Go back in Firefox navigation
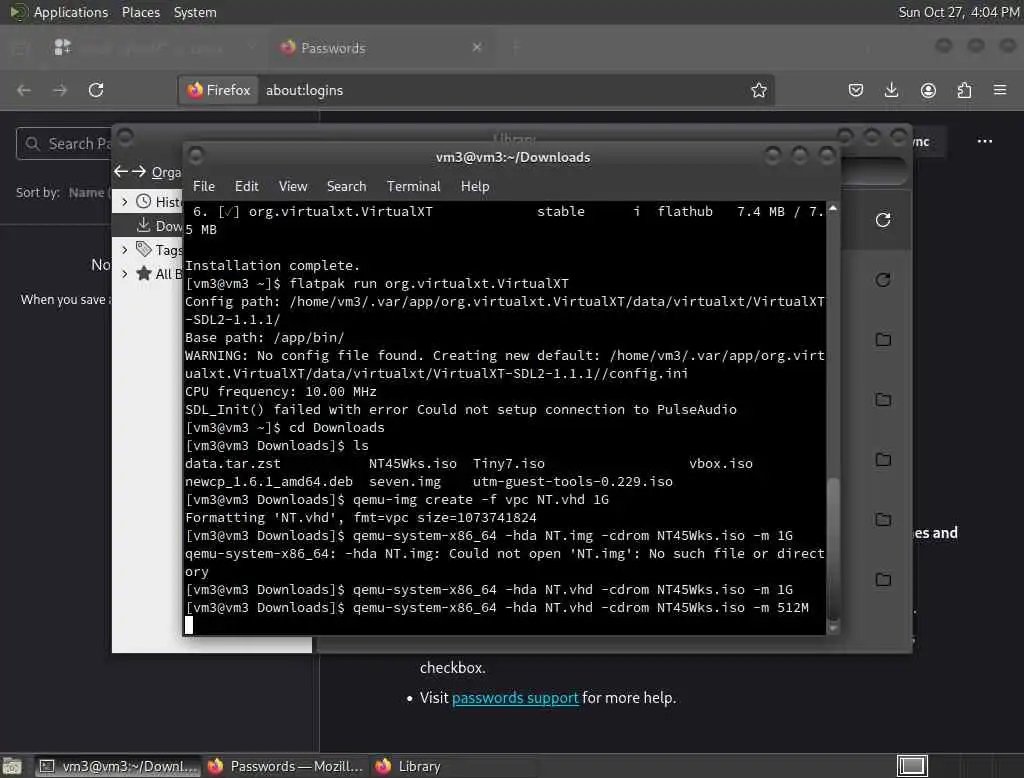1024x778 pixels. (x=24, y=90)
